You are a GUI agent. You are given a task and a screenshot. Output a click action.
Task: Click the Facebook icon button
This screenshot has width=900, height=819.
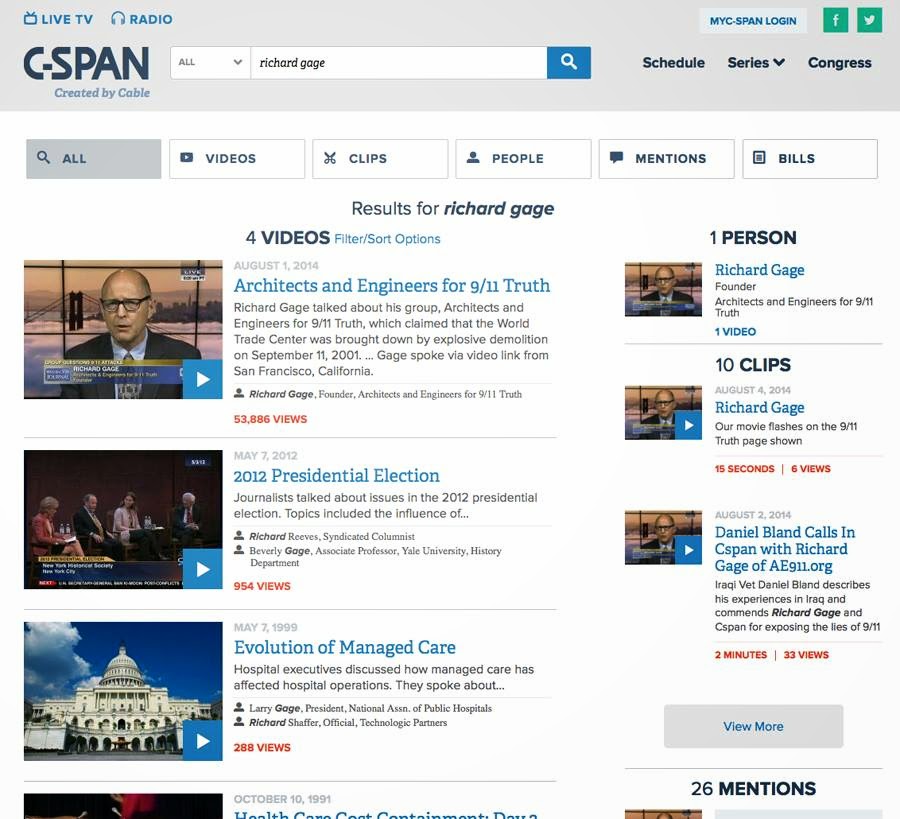(x=835, y=21)
